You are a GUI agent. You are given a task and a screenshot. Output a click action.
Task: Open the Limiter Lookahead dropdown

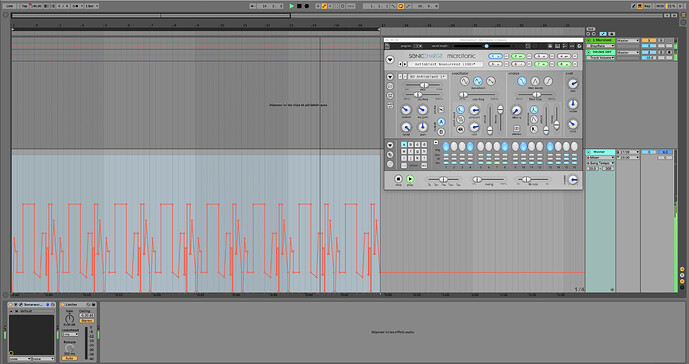tap(70, 335)
